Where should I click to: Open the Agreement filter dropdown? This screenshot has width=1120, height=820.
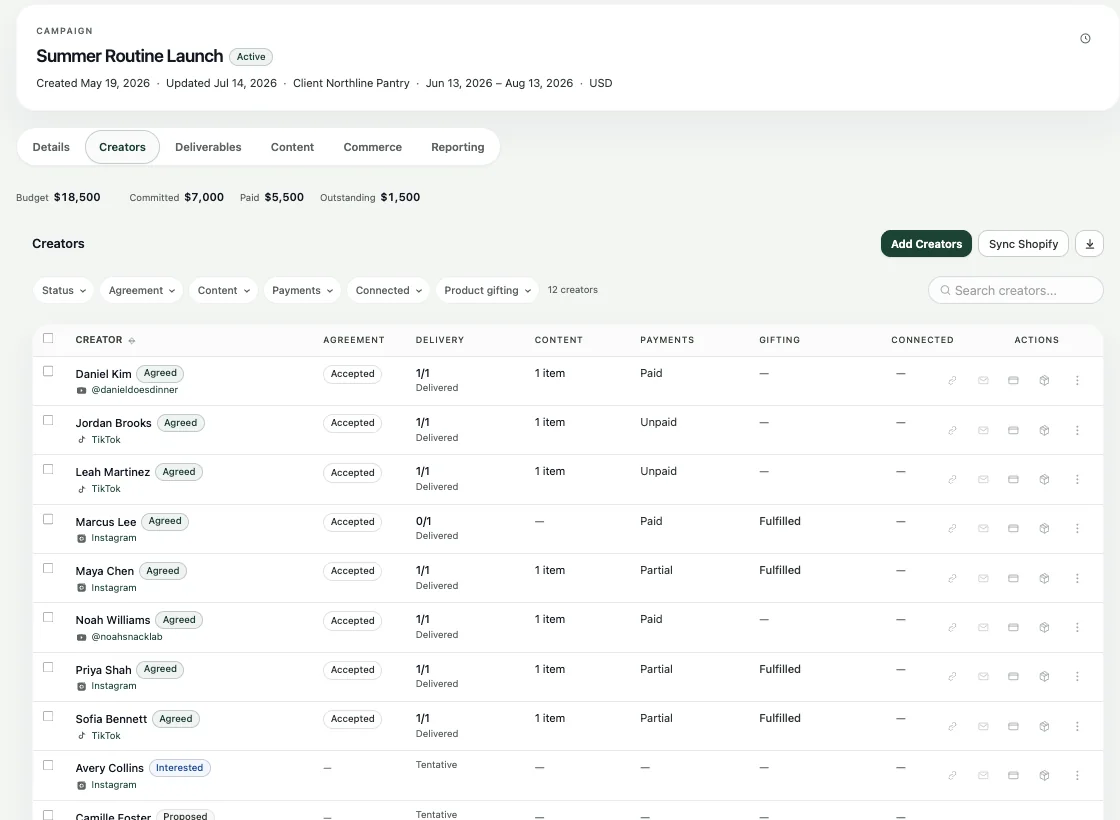[141, 290]
